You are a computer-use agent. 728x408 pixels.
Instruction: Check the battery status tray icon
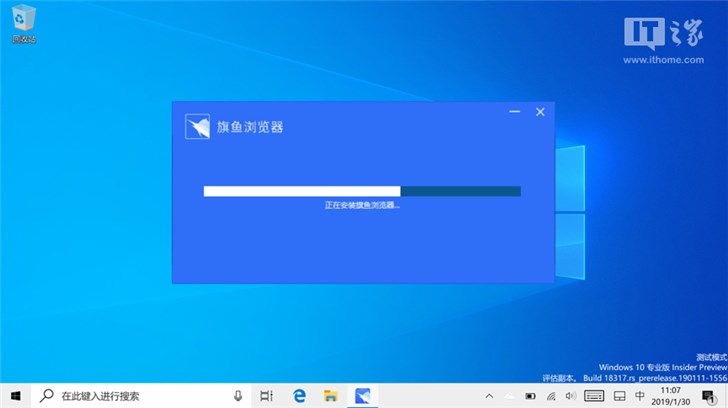coord(530,396)
